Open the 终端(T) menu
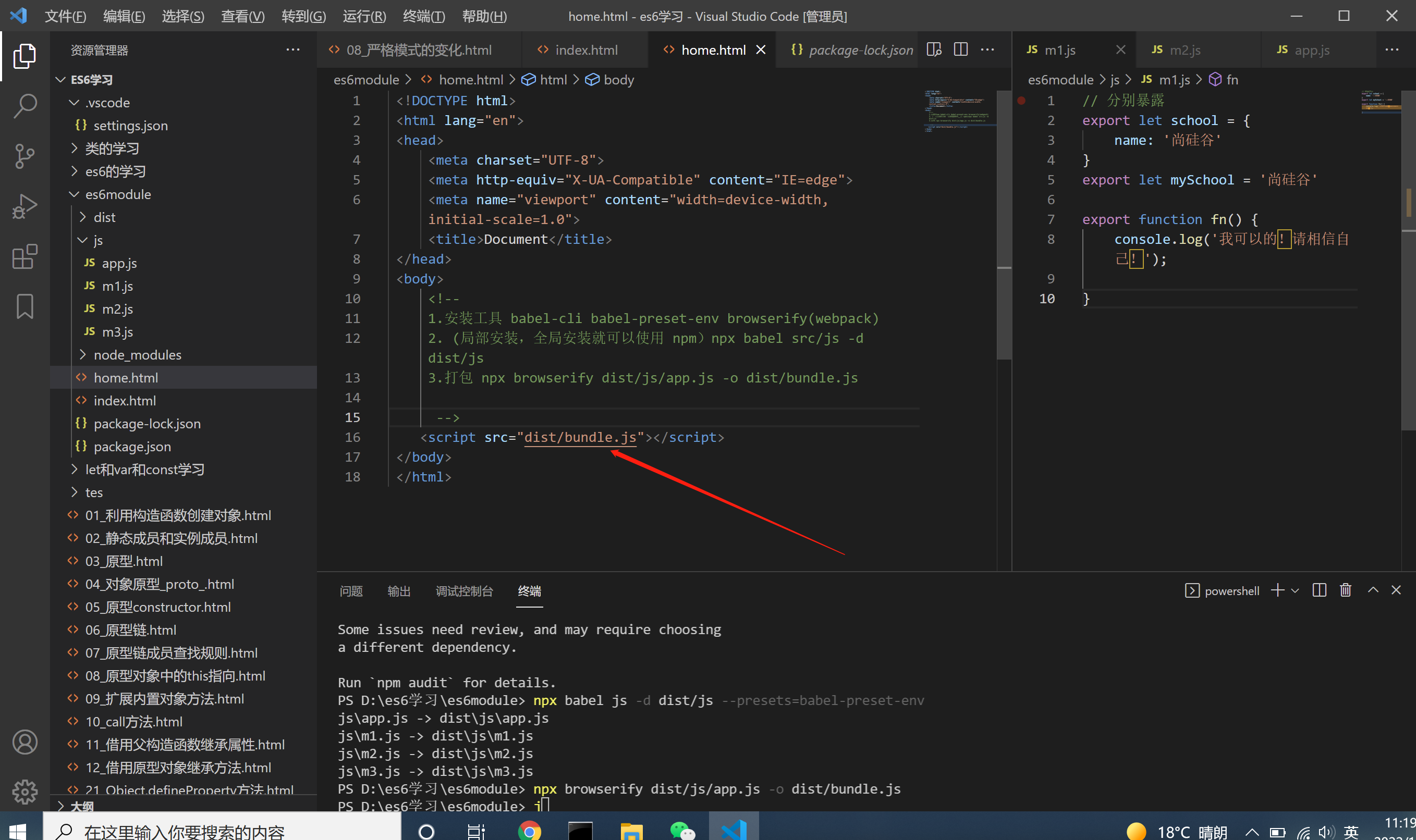The height and width of the screenshot is (840, 1416). click(x=424, y=17)
